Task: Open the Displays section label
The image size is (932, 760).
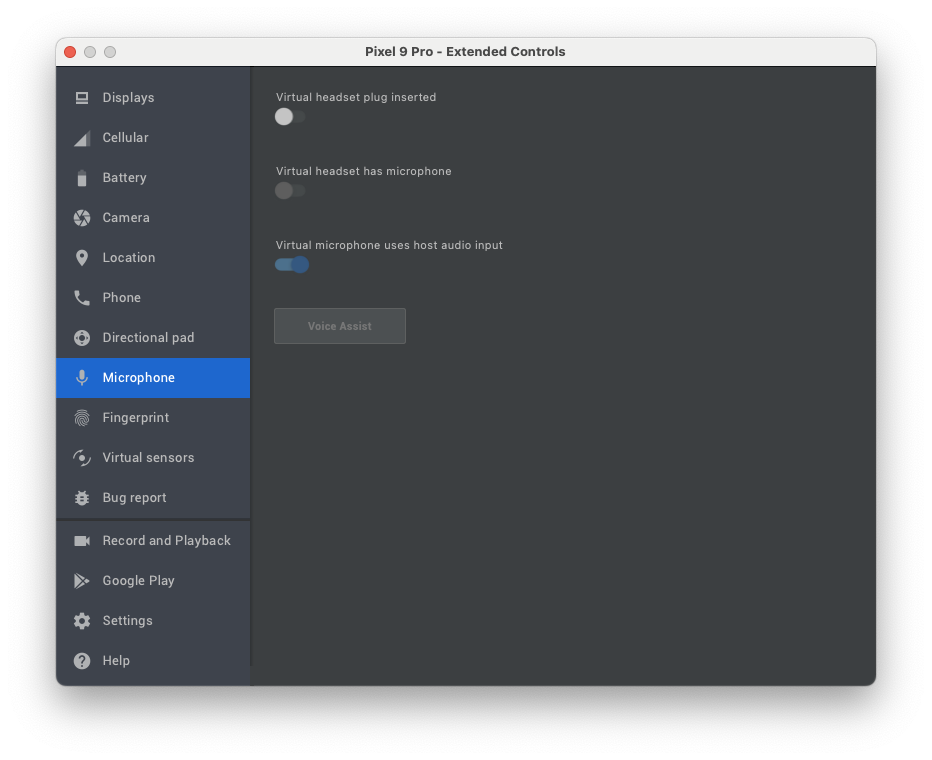Action: pyautogui.click(x=128, y=97)
